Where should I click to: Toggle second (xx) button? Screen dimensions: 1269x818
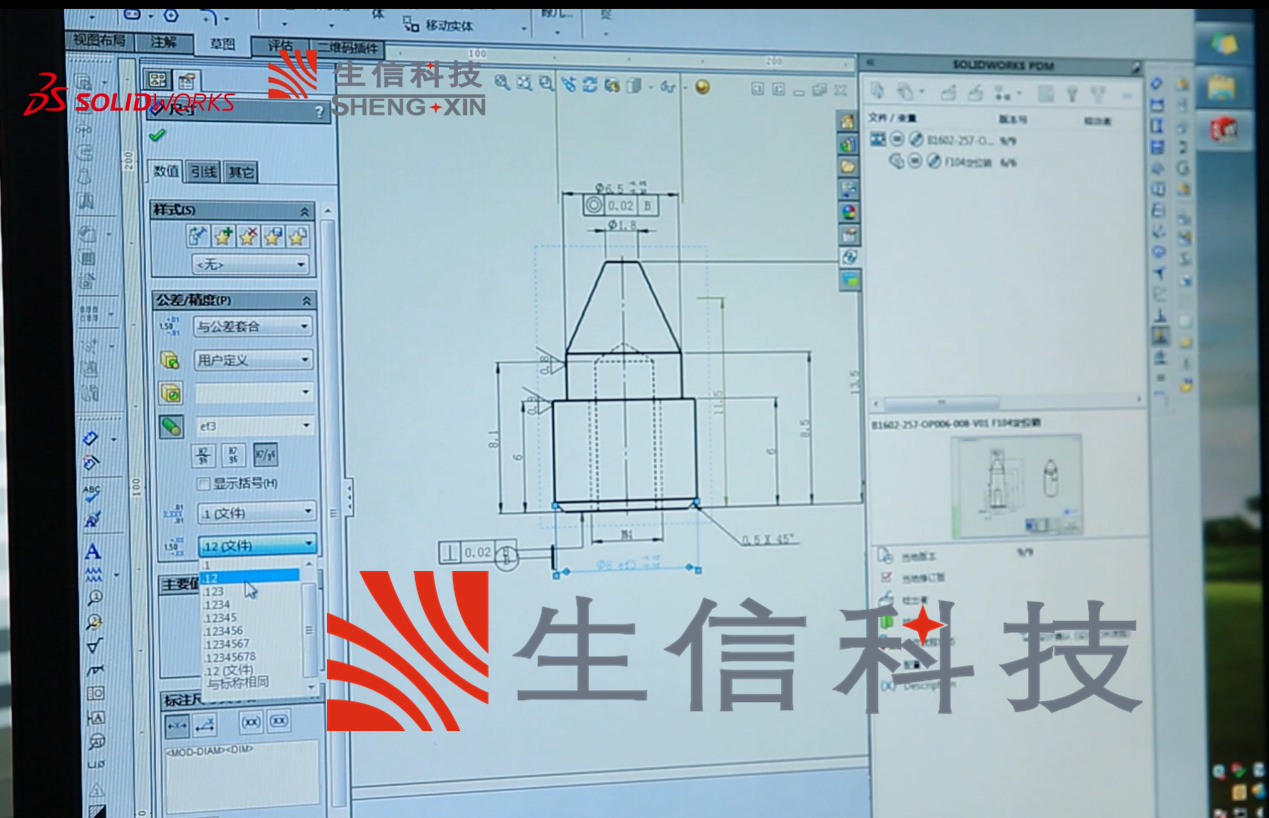[x=279, y=722]
